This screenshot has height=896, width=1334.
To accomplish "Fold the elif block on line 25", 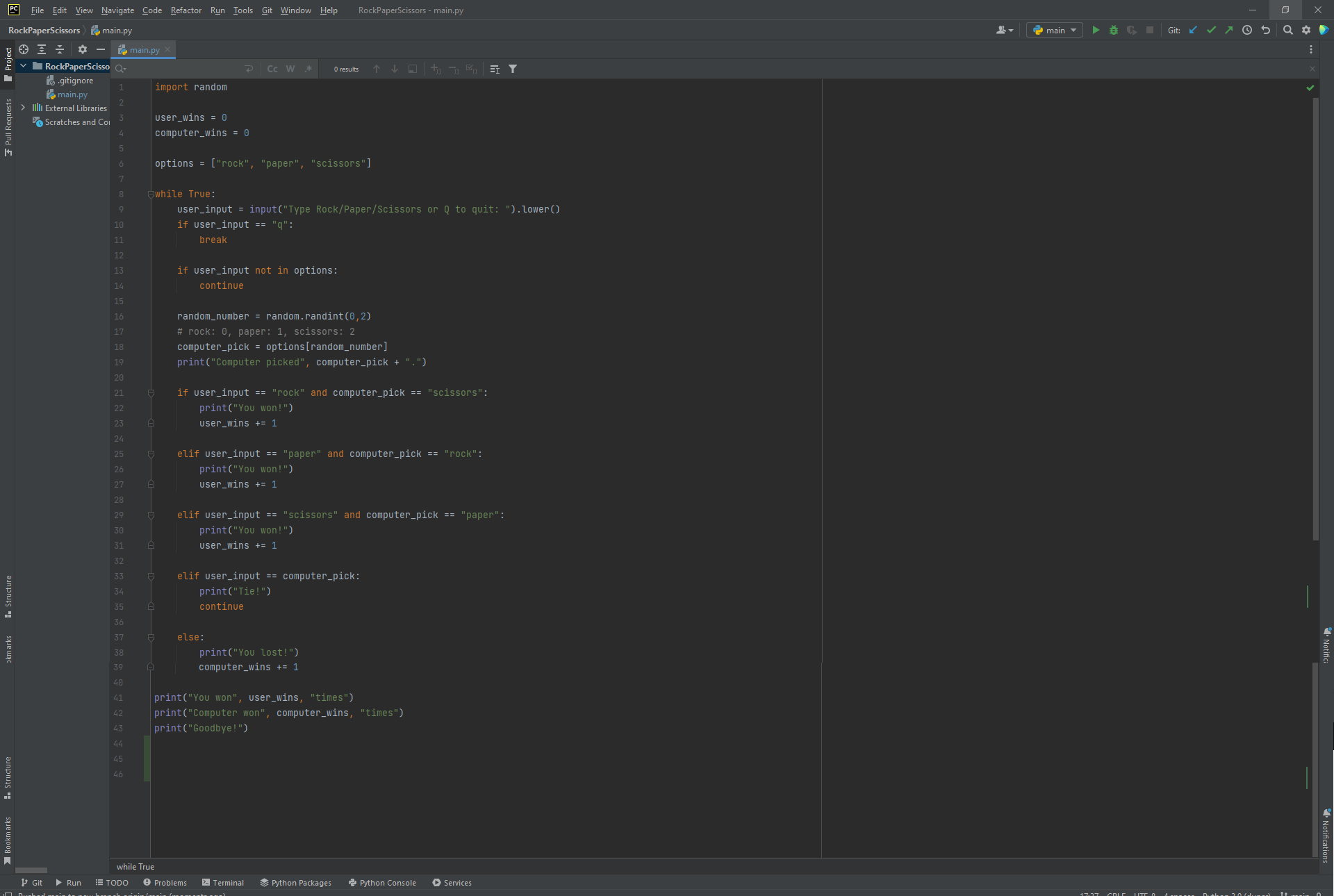I will (x=151, y=454).
